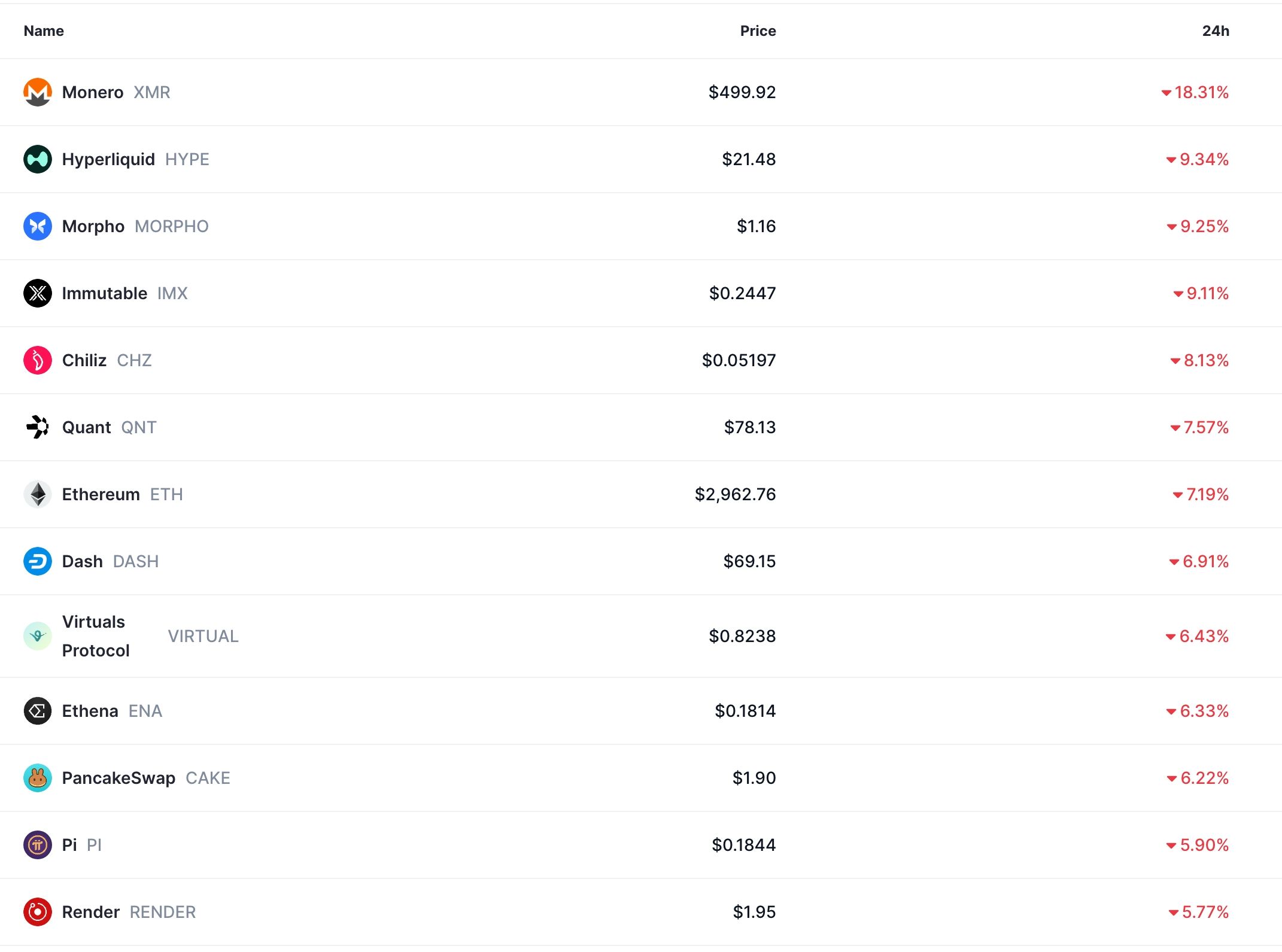
Task: Open the Ethena ENA name link
Action: pyautogui.click(x=90, y=711)
